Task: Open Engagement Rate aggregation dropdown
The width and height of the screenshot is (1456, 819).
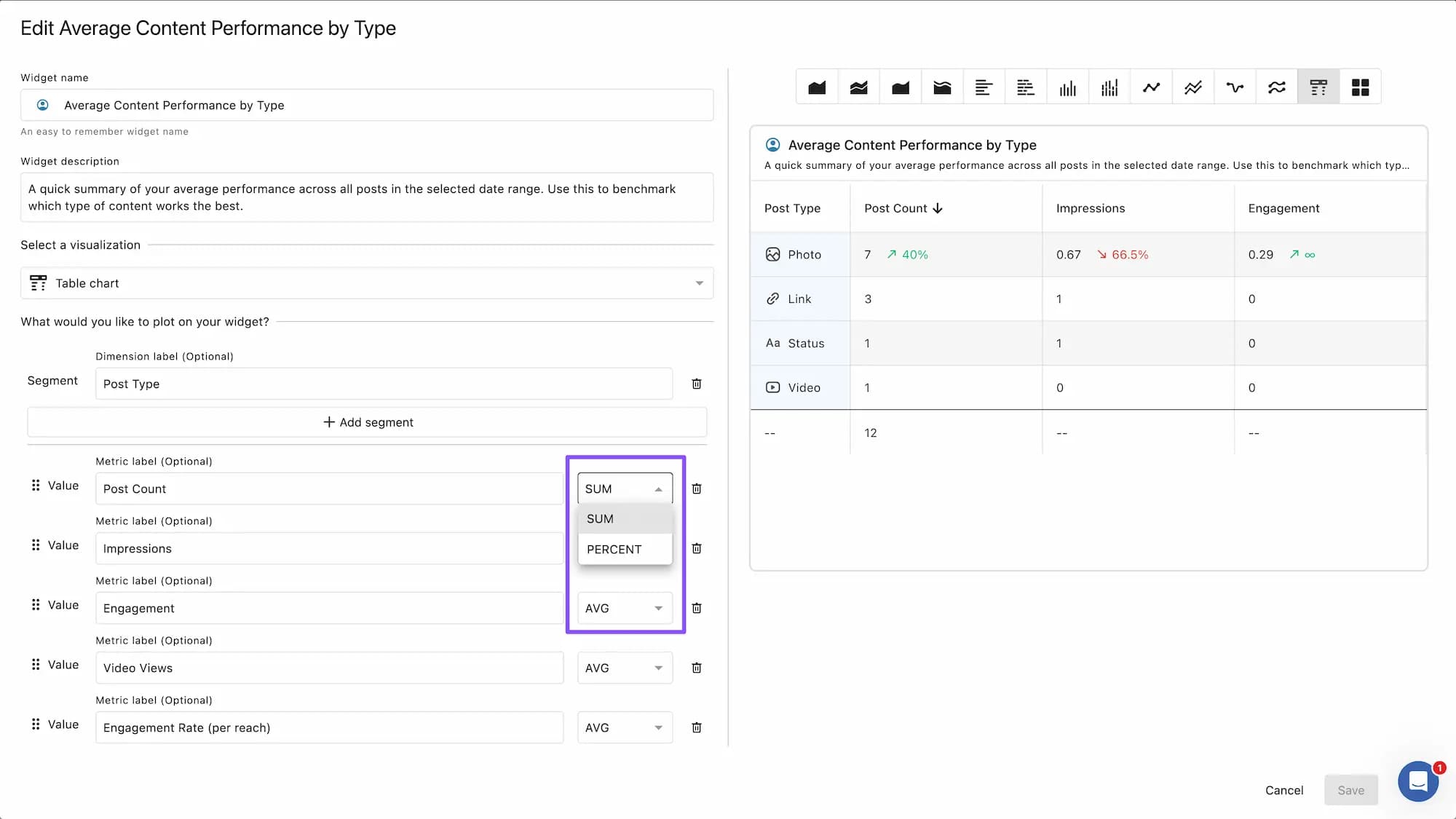Action: [625, 727]
